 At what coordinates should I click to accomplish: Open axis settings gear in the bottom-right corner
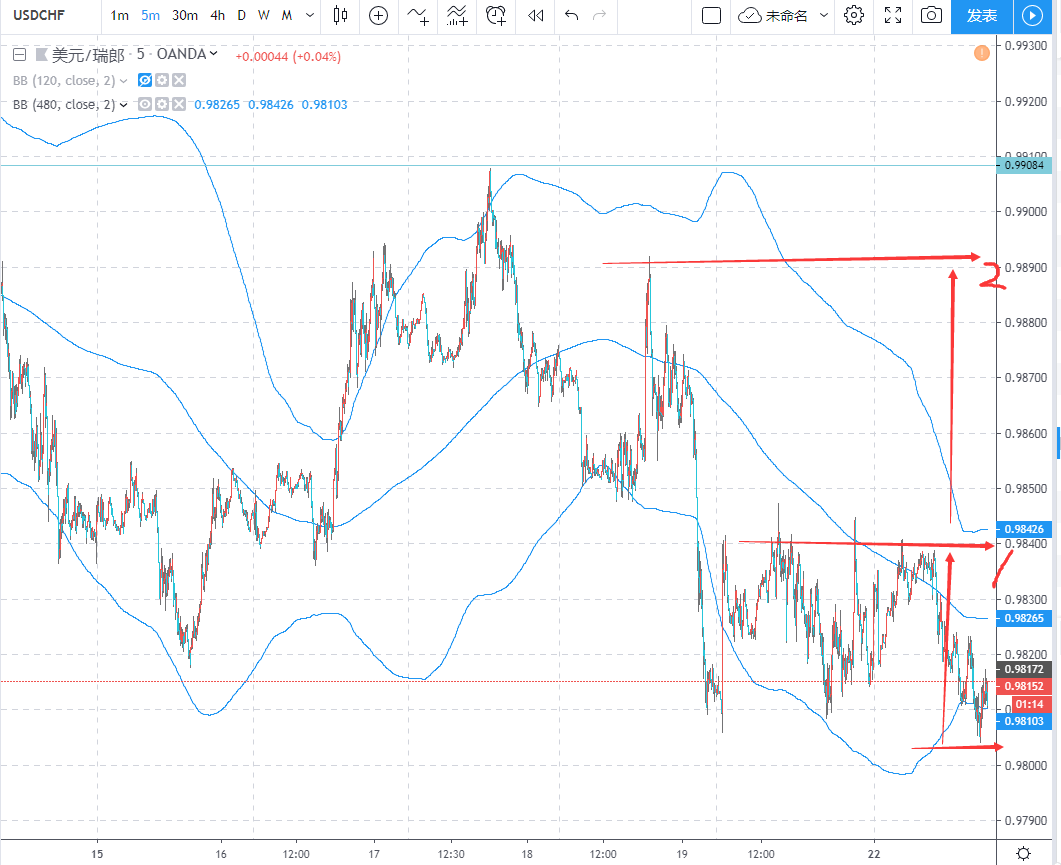[1024, 853]
